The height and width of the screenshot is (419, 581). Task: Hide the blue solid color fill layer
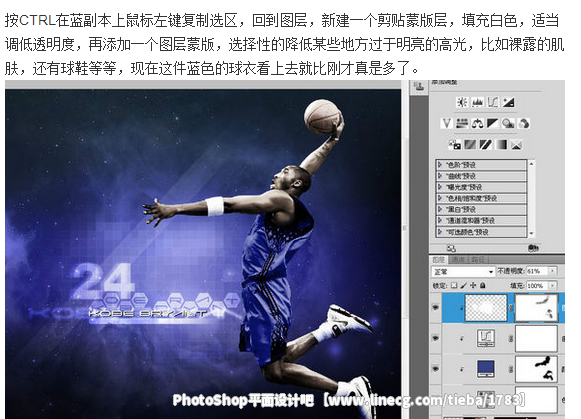point(436,369)
